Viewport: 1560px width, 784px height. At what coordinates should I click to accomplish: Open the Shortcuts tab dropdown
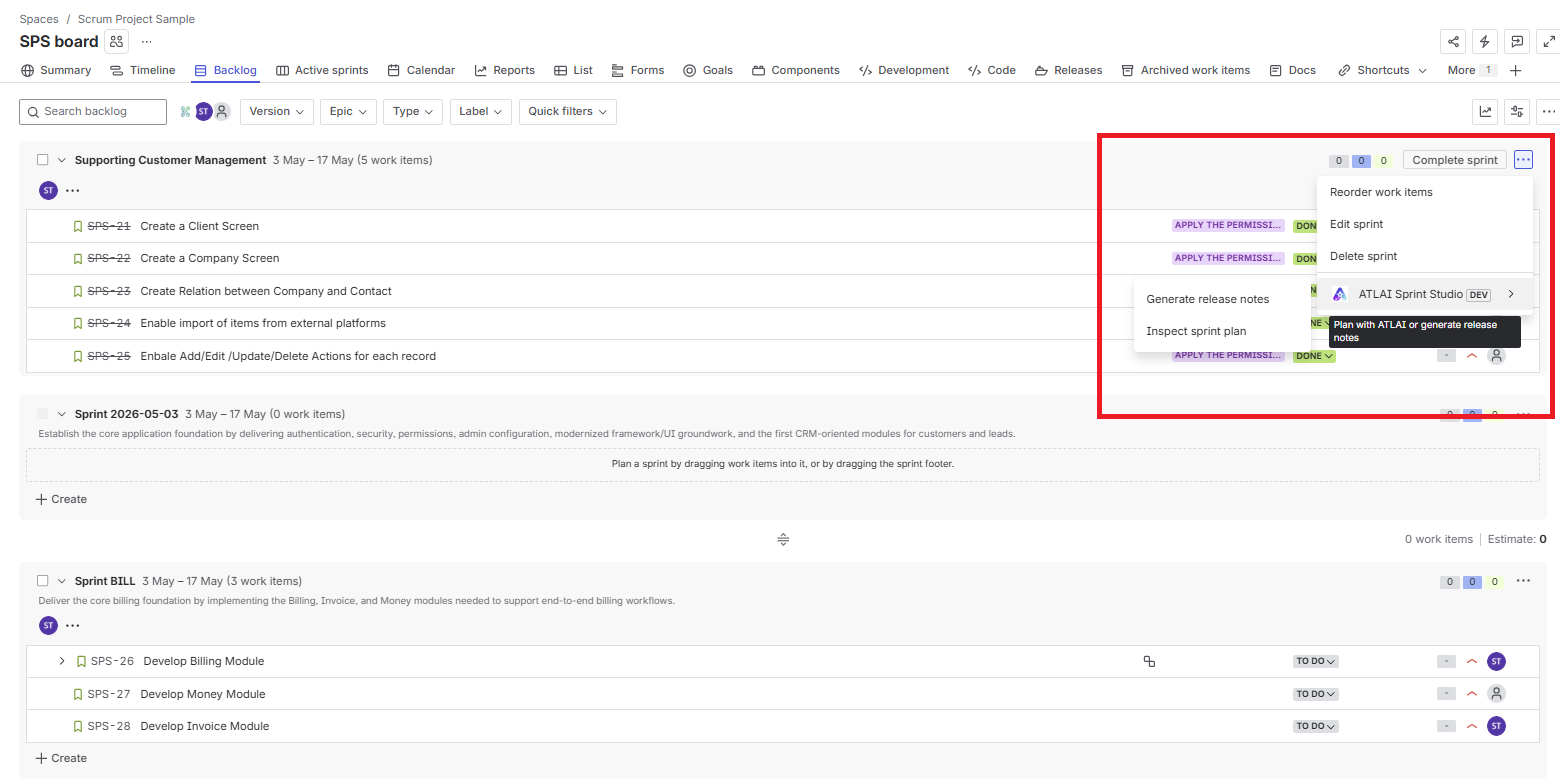pos(1383,70)
